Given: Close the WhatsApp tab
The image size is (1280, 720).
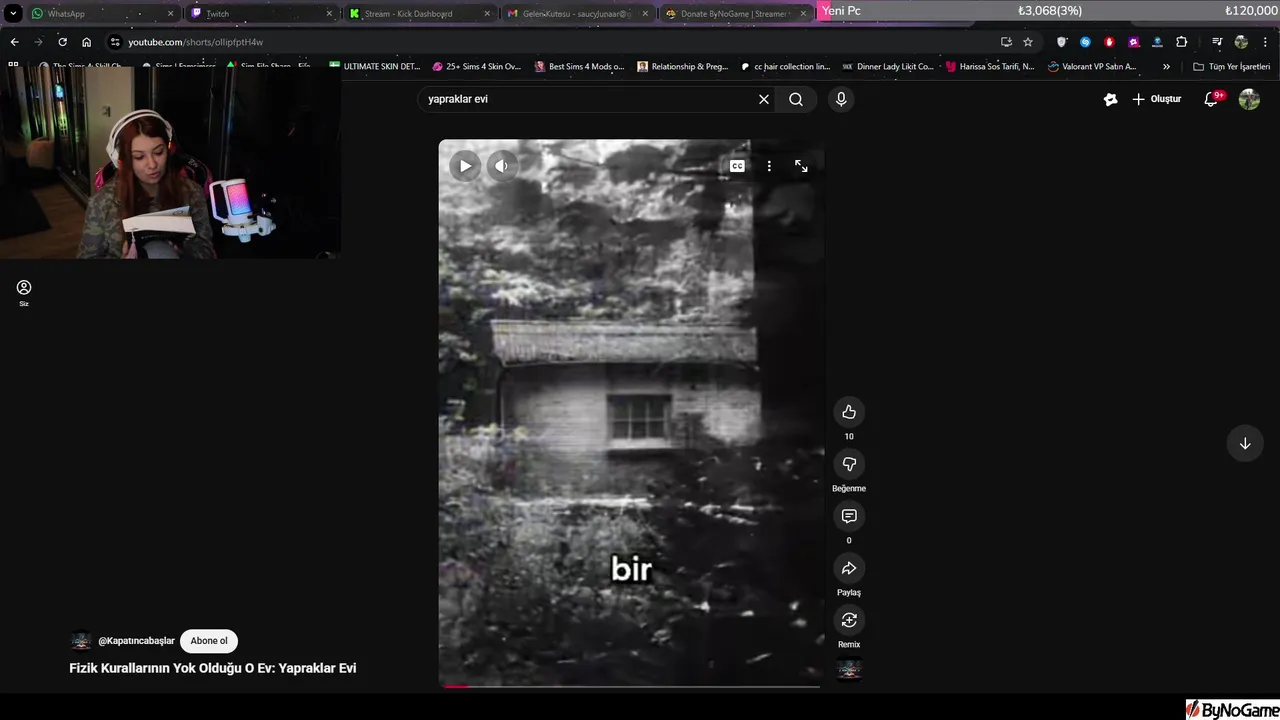Looking at the screenshot, I should (170, 14).
